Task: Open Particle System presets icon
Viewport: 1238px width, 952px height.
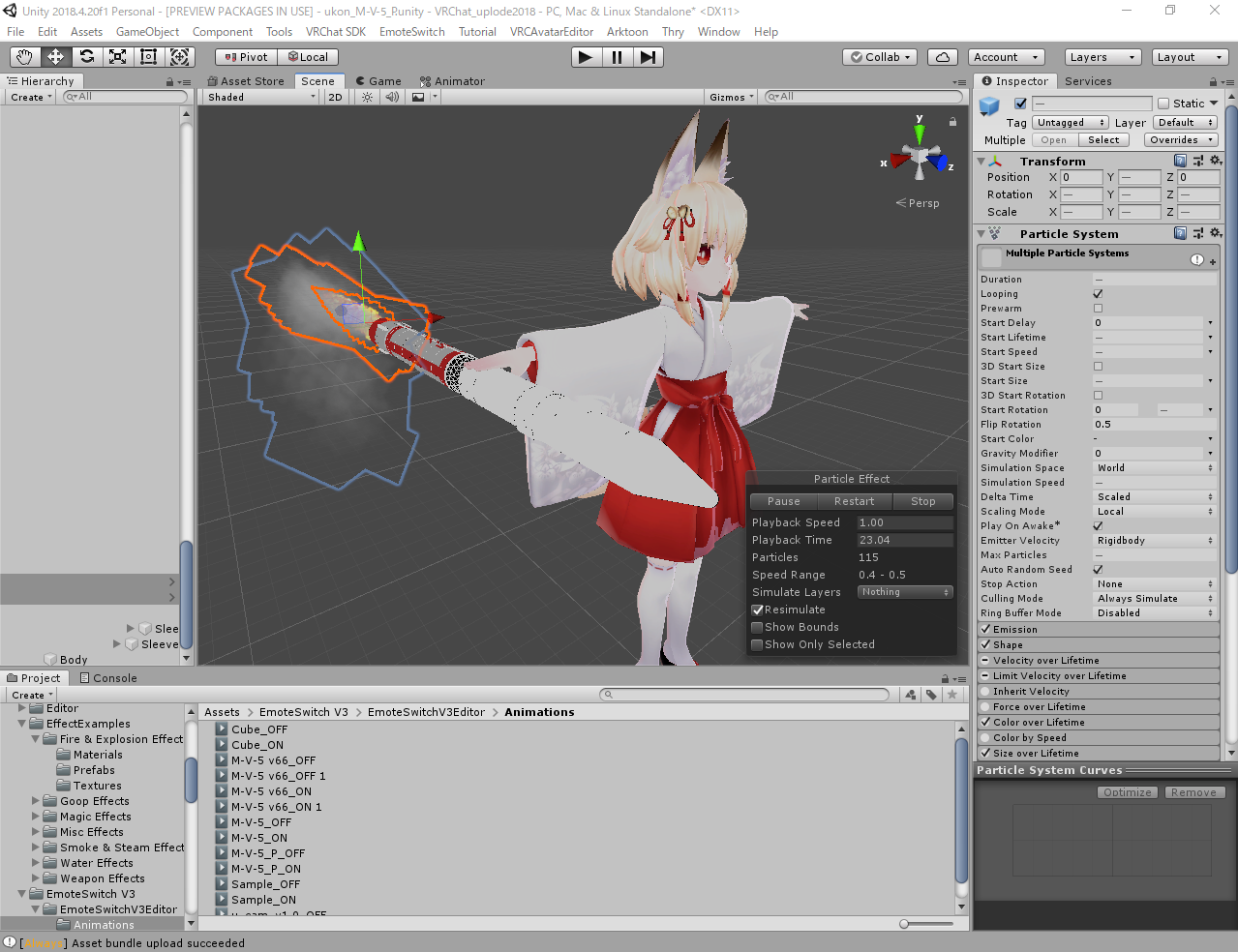Action: [x=1198, y=233]
